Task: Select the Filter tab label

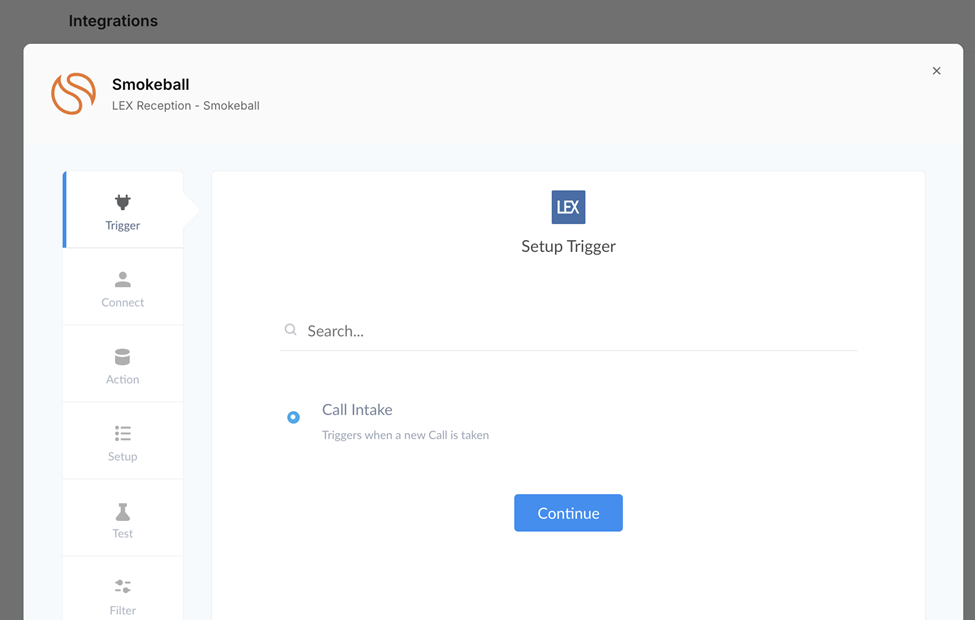Action: point(123,610)
